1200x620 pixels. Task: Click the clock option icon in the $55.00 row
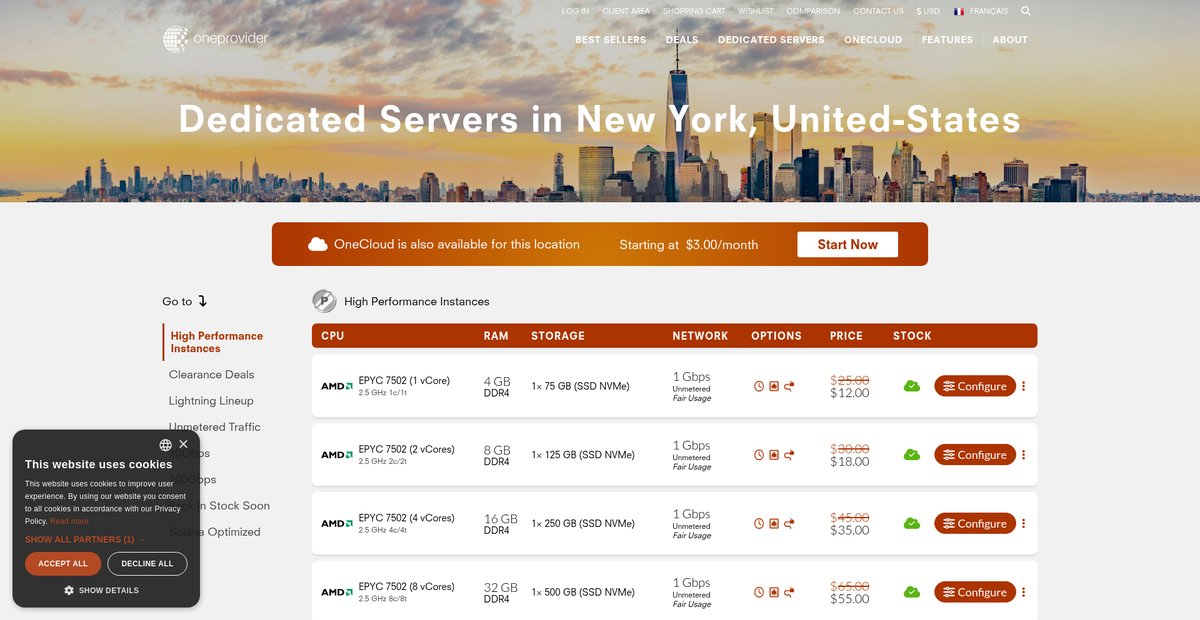point(759,592)
